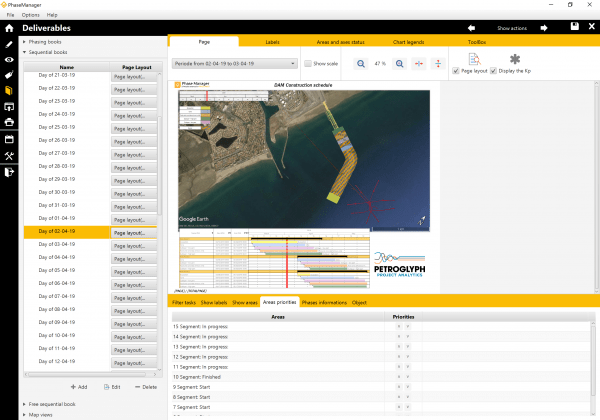Image resolution: width=600 pixels, height=420 pixels.
Task: Click the Home icon in the sidebar
Action: tap(9, 30)
